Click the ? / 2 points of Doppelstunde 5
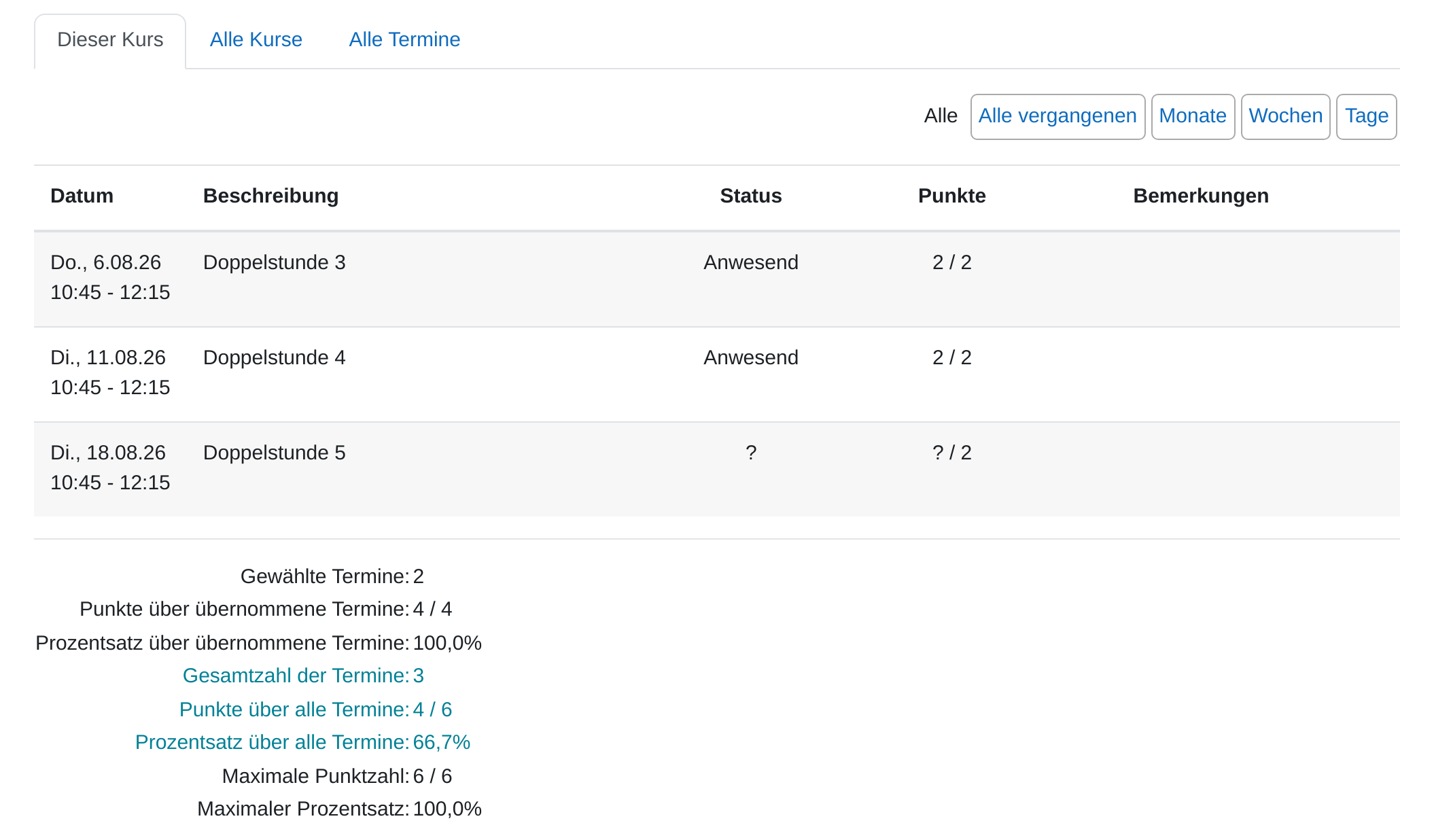 [951, 453]
